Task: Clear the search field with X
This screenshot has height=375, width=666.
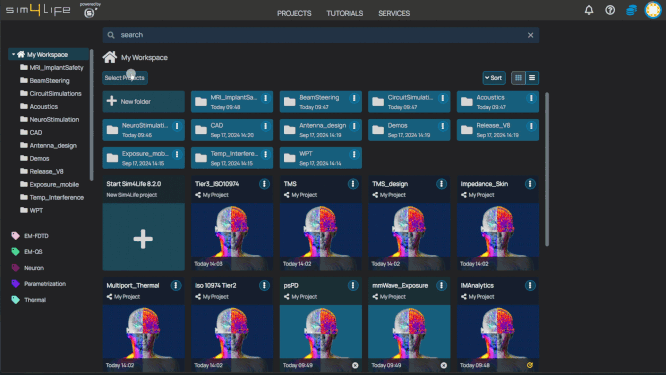Action: (x=531, y=35)
